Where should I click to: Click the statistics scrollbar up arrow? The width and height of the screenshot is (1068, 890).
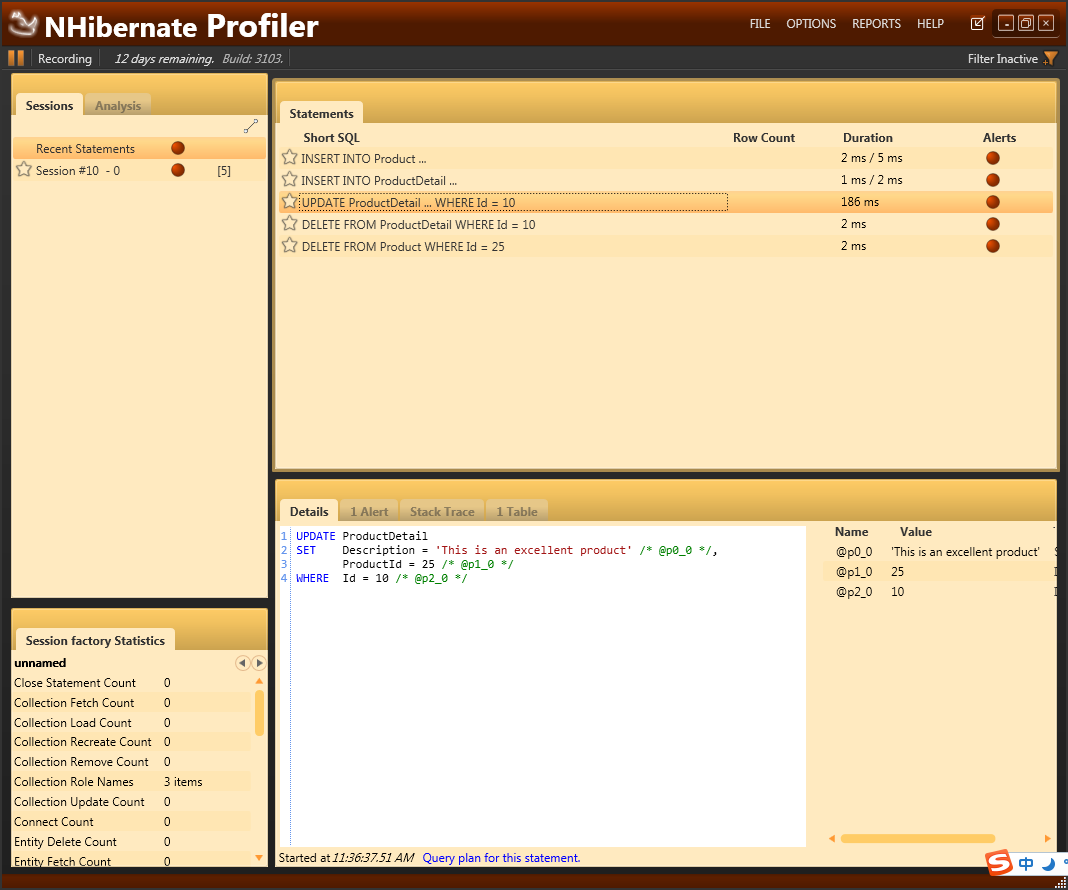tap(259, 681)
